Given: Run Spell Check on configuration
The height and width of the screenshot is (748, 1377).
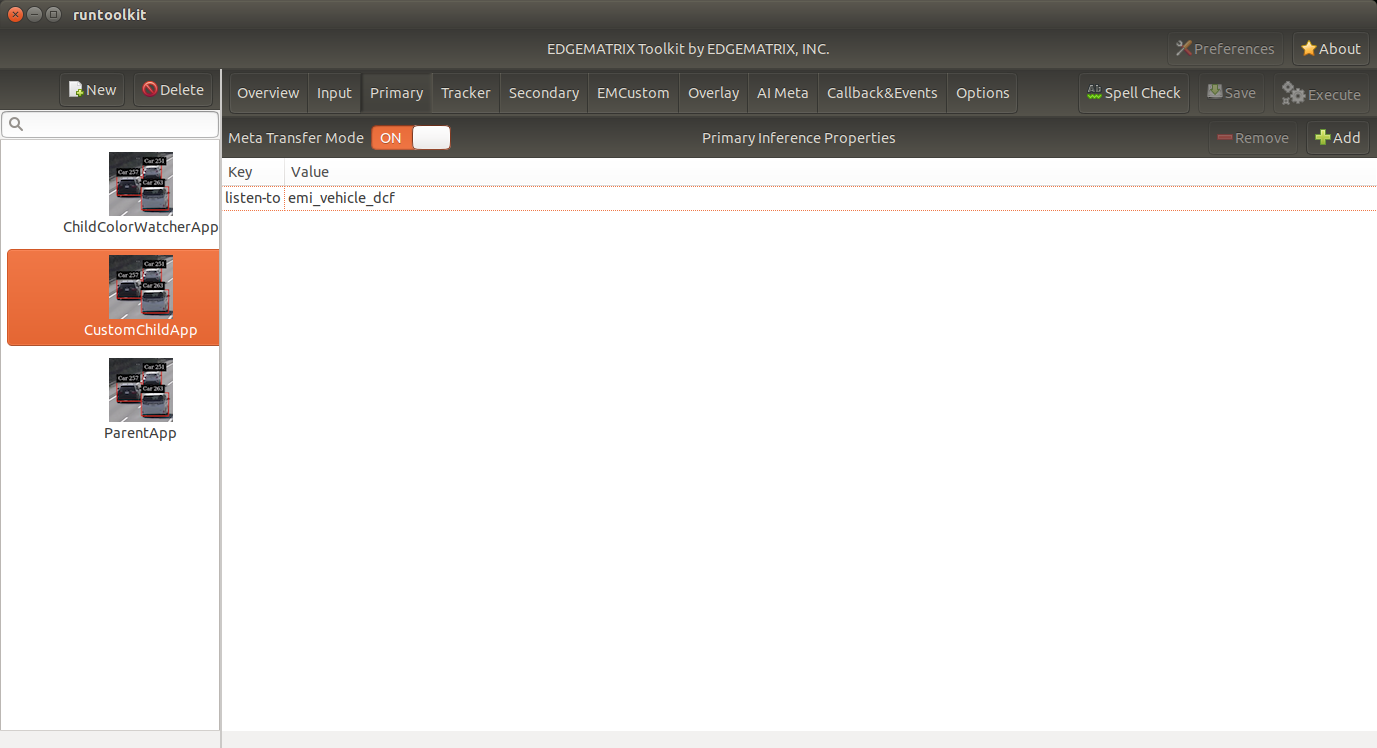Looking at the screenshot, I should (1134, 93).
